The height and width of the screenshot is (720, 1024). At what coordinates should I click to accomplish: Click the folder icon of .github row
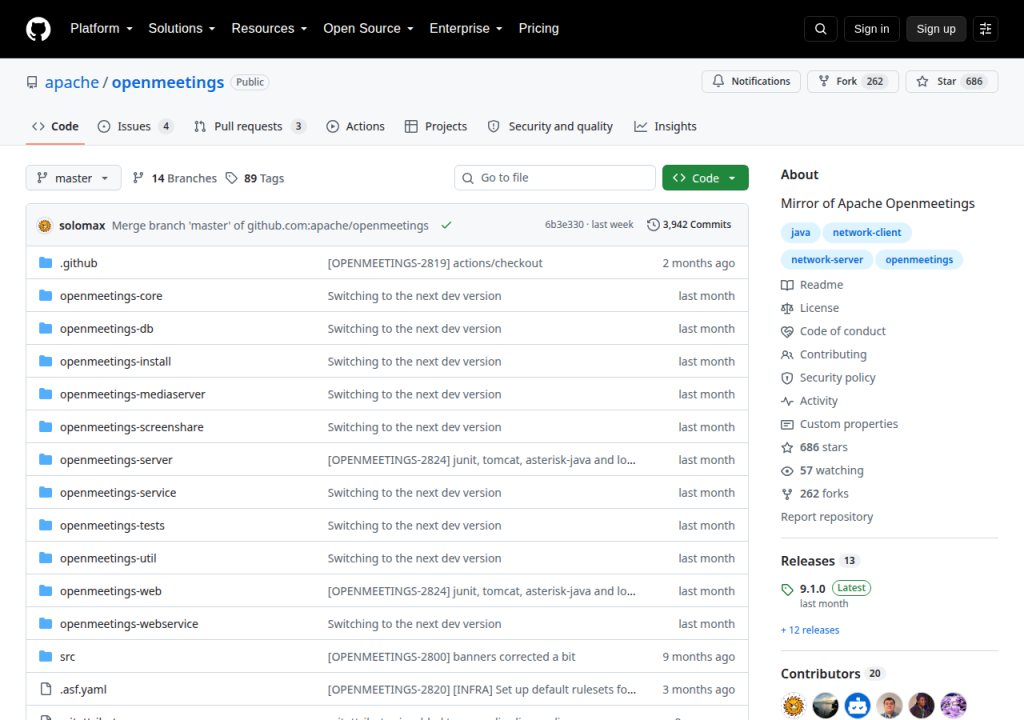(x=45, y=263)
